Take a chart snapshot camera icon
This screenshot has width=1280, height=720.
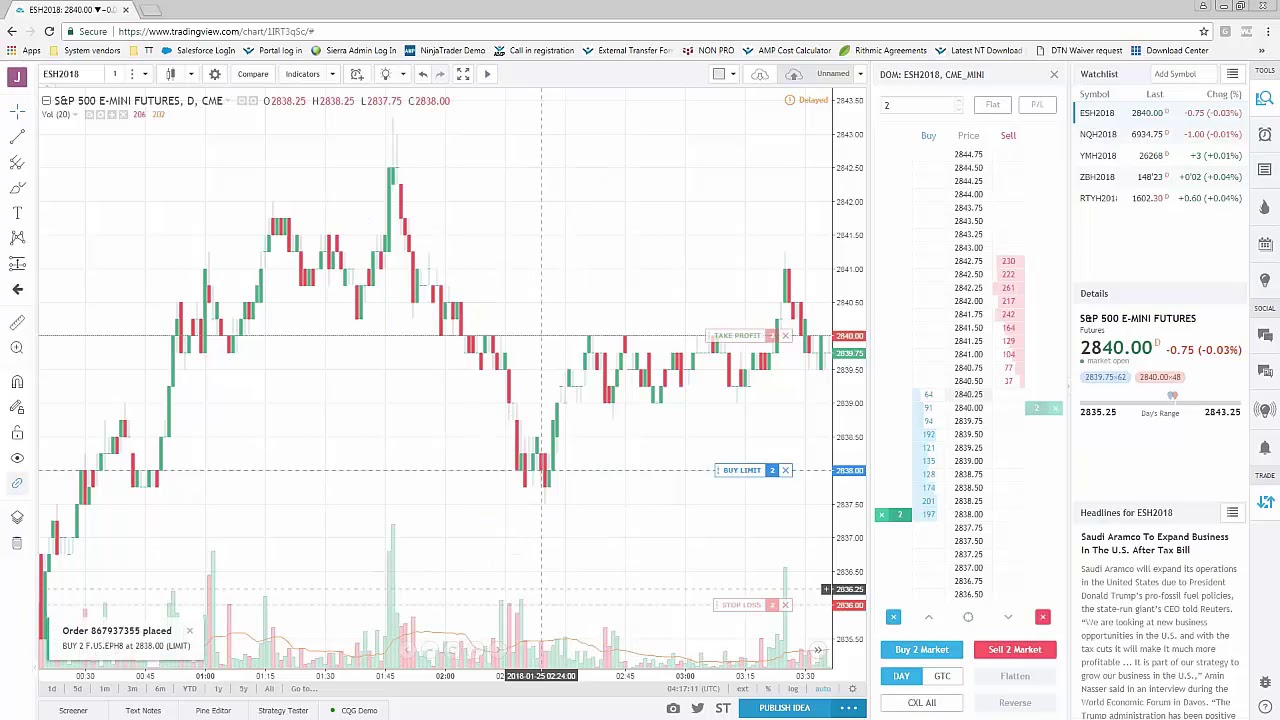[x=673, y=708]
